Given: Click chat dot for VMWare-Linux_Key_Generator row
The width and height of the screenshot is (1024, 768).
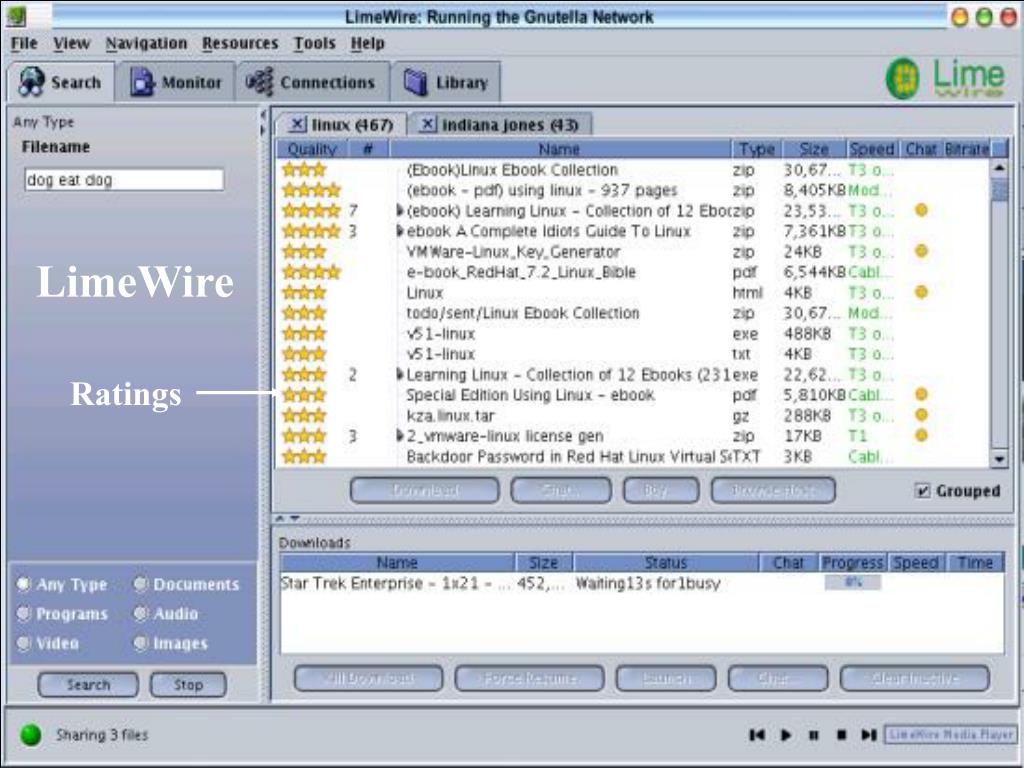Looking at the screenshot, I should tap(921, 251).
